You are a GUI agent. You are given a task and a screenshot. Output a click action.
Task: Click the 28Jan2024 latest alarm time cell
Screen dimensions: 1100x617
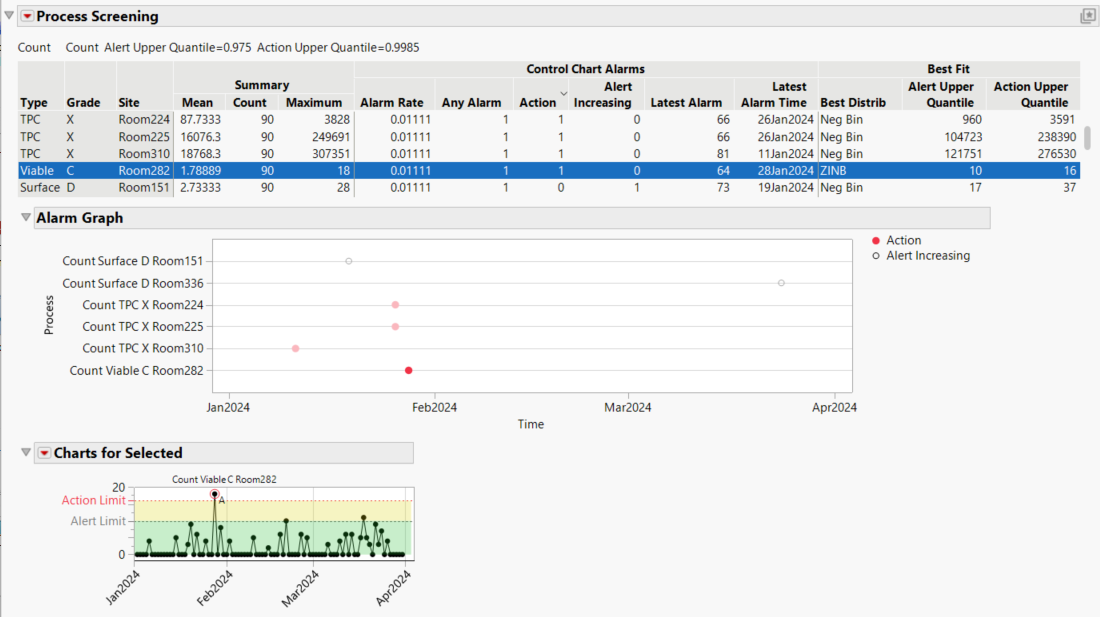pos(785,170)
